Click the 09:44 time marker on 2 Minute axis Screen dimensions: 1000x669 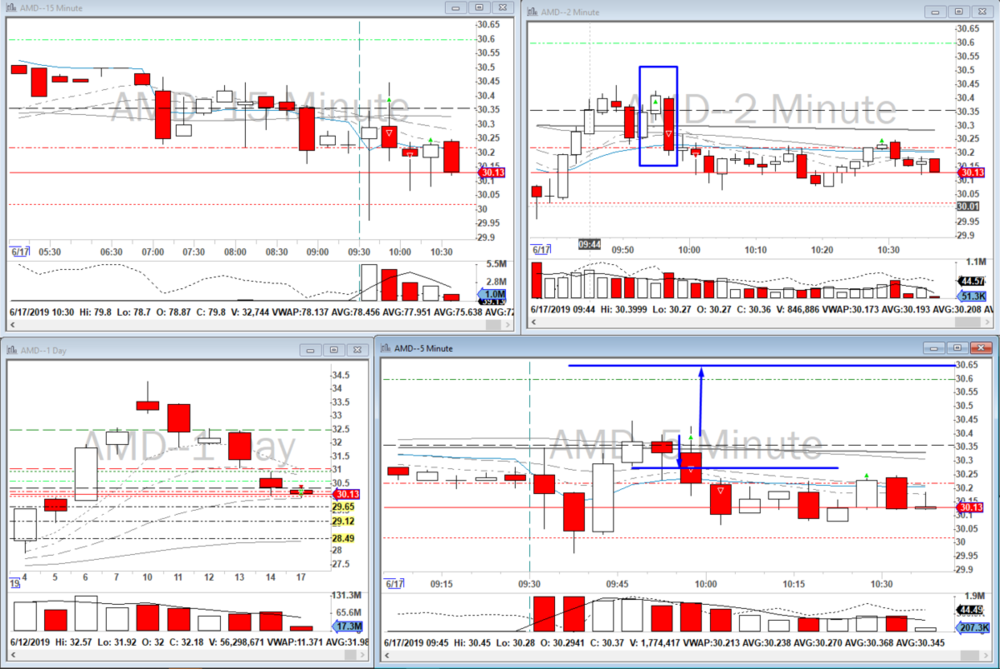pyautogui.click(x=590, y=244)
